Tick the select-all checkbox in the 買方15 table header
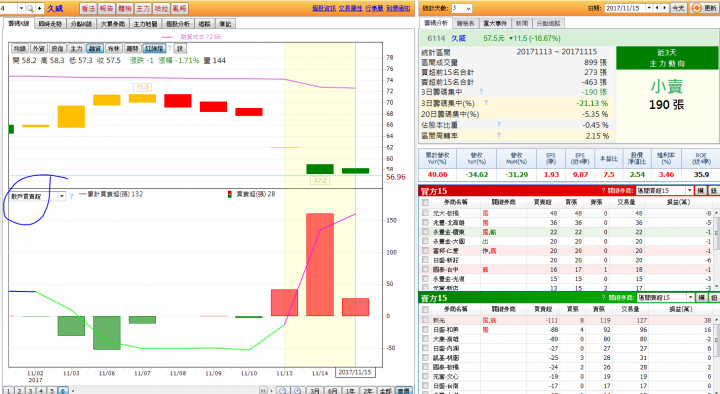This screenshot has height=394, width=720. pos(425,203)
